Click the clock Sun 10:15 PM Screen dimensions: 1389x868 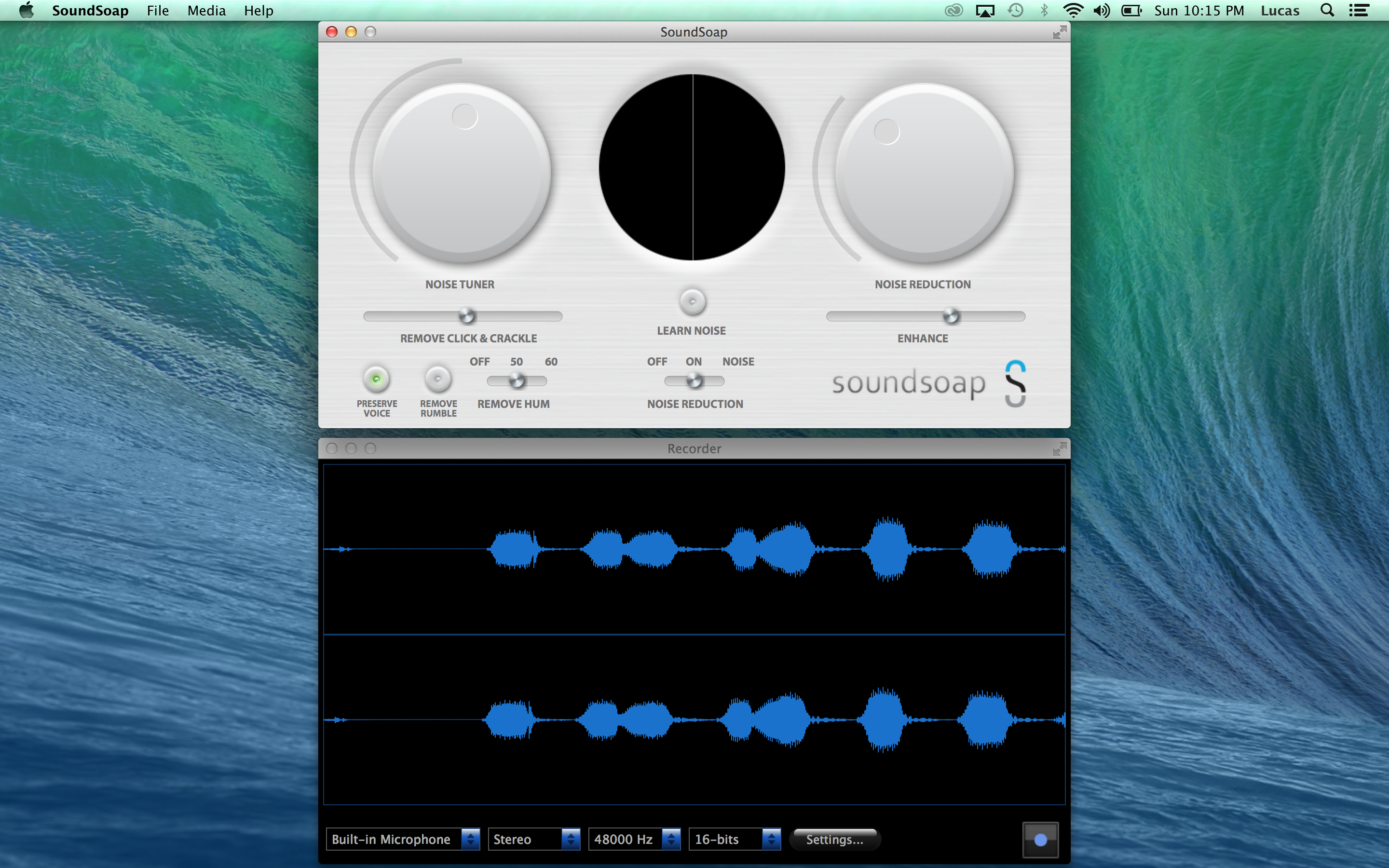tap(1199, 10)
